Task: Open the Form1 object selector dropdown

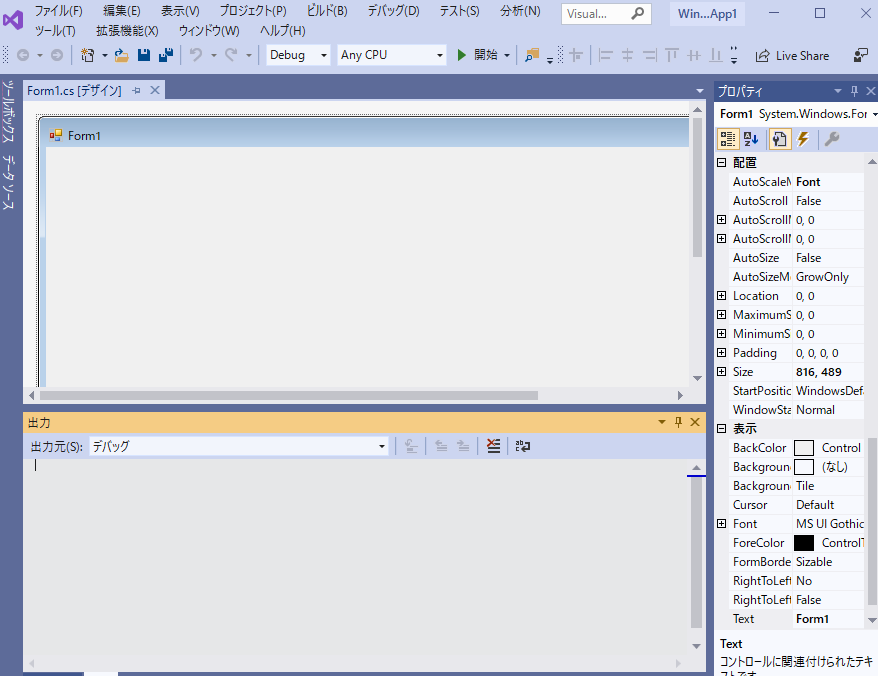Action: coord(874,114)
